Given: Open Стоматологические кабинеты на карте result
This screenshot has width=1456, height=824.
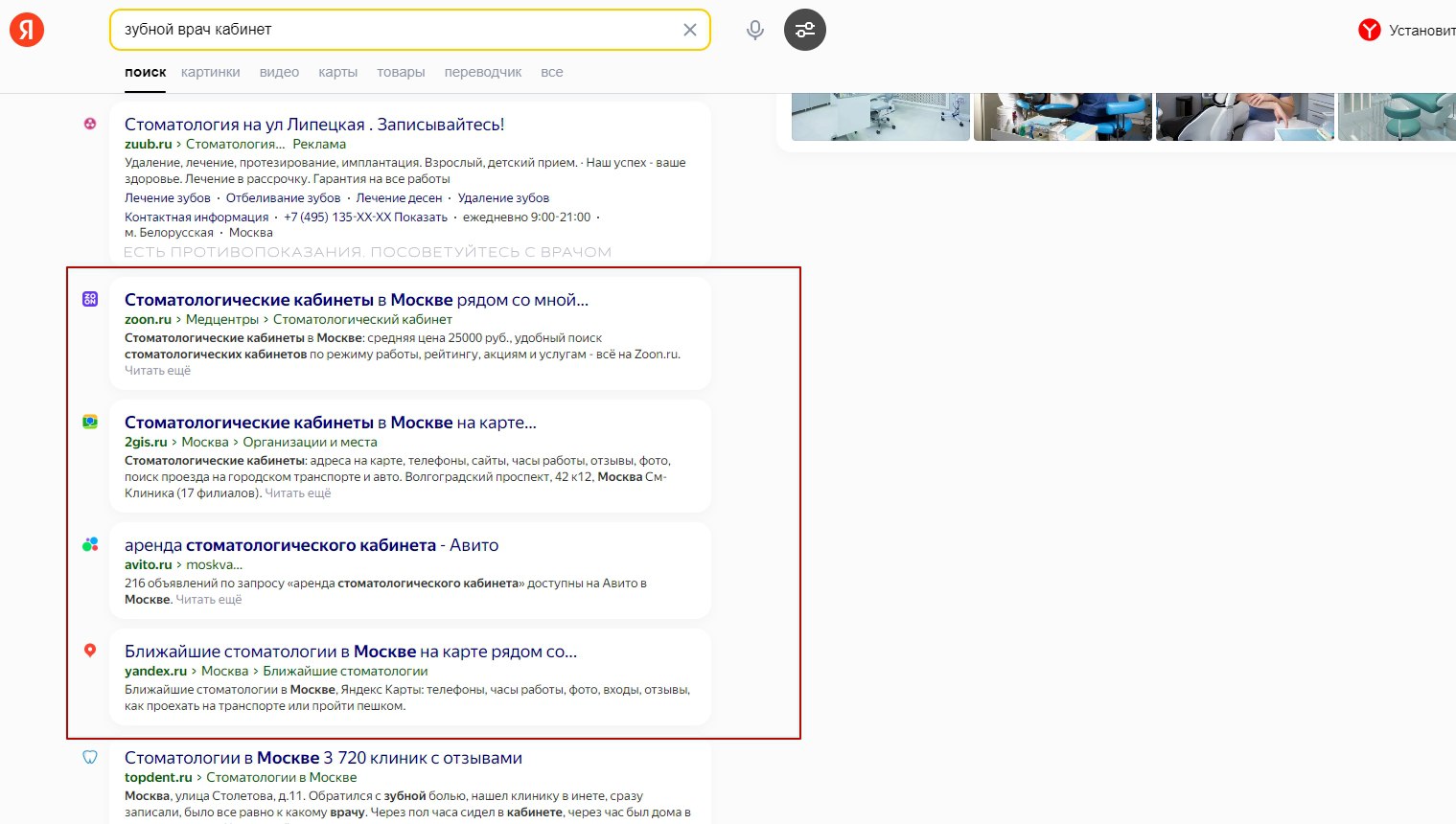Looking at the screenshot, I should tap(331, 423).
